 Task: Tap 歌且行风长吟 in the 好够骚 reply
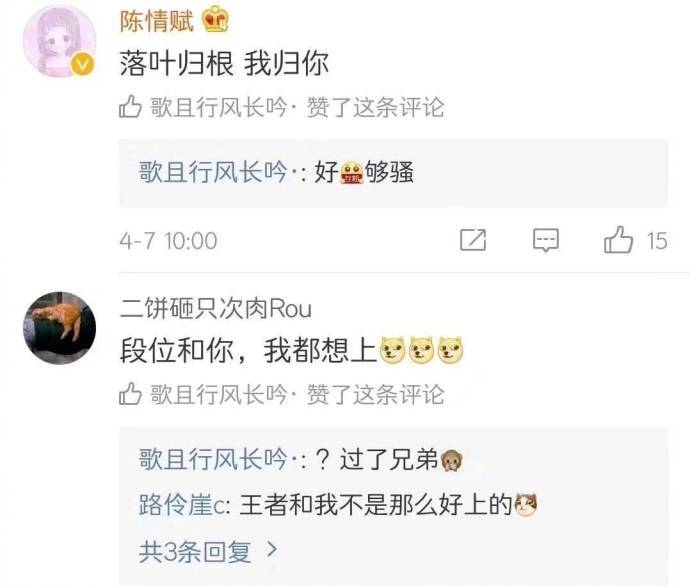[213, 172]
